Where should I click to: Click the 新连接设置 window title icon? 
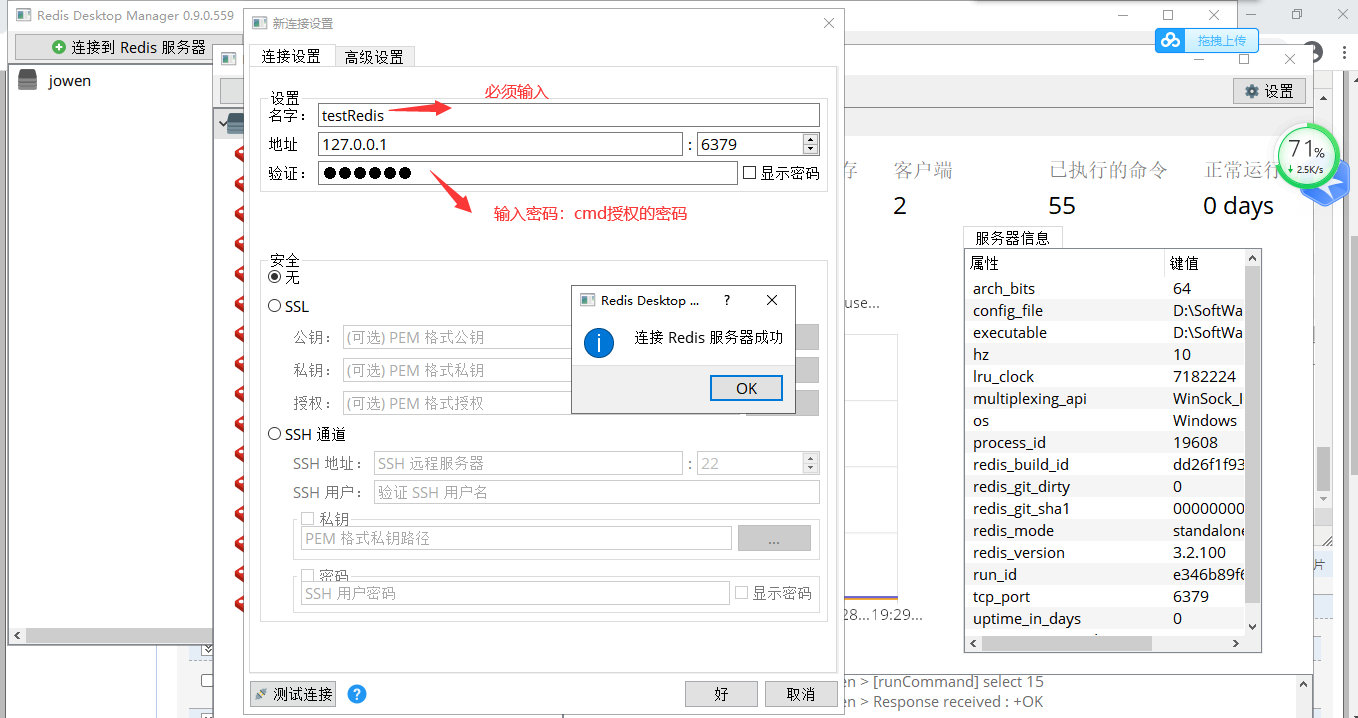pyautogui.click(x=259, y=23)
